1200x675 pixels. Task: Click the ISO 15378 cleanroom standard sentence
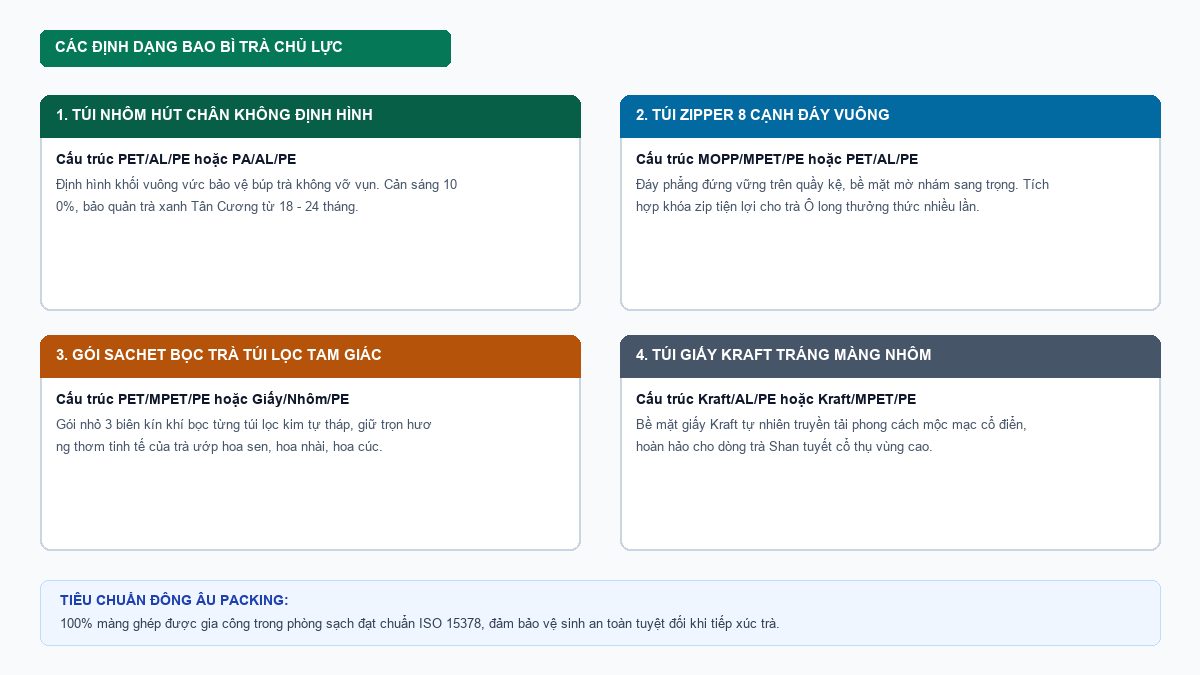click(x=419, y=624)
